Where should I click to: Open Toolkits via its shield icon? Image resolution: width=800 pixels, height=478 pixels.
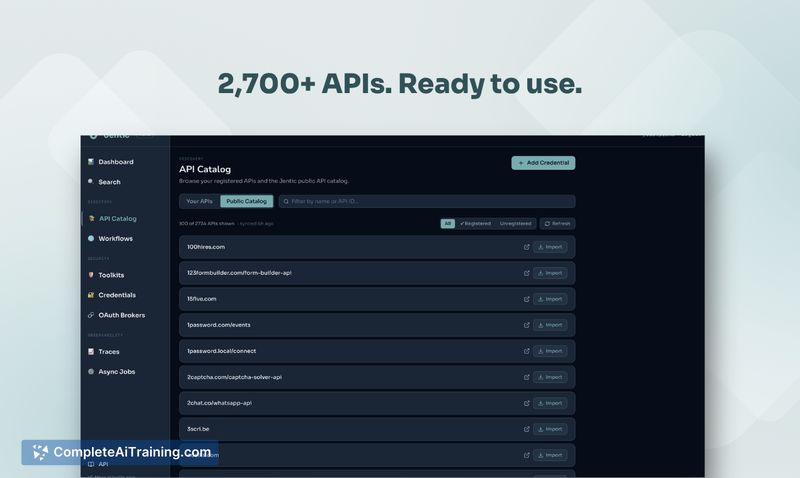pyautogui.click(x=91, y=275)
